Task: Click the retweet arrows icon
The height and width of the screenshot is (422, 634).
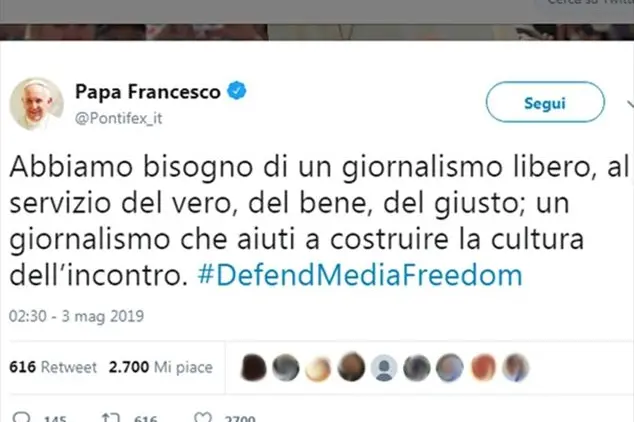Action: click(x=110, y=417)
